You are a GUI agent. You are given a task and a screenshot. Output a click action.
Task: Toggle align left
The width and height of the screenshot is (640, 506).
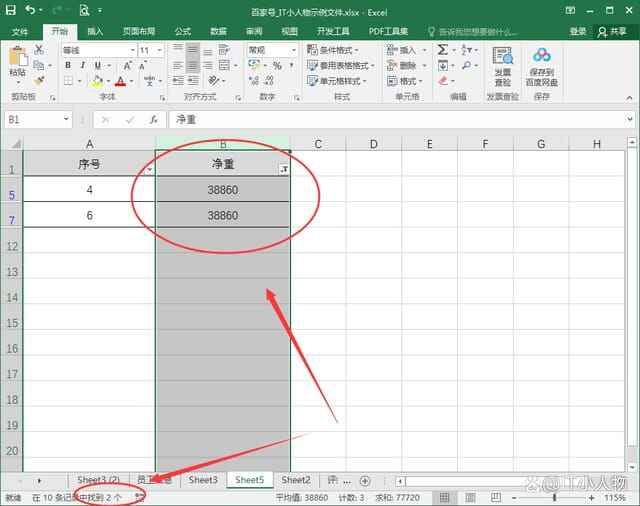click(177, 65)
